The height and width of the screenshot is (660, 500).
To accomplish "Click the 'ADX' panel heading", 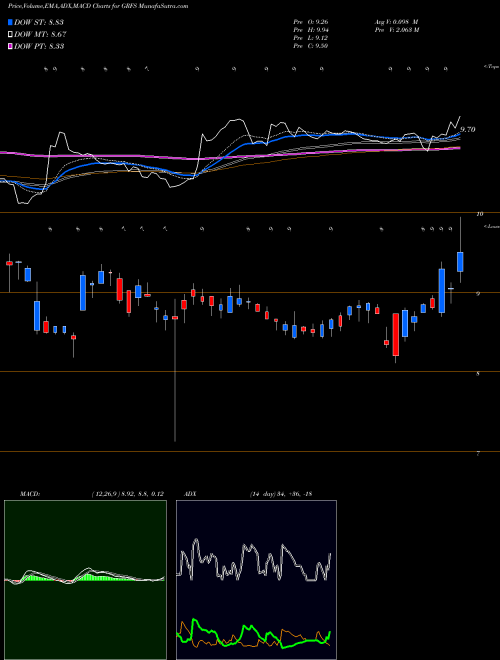I will (x=190, y=494).
